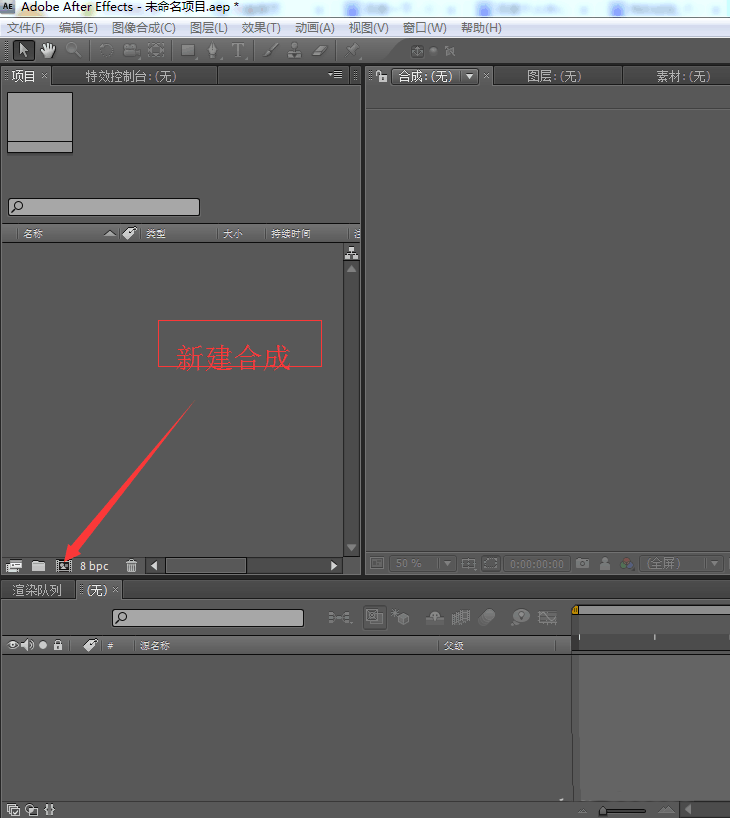Click the audio speaker column header
Screen dimensions: 730x818
click(x=28, y=645)
